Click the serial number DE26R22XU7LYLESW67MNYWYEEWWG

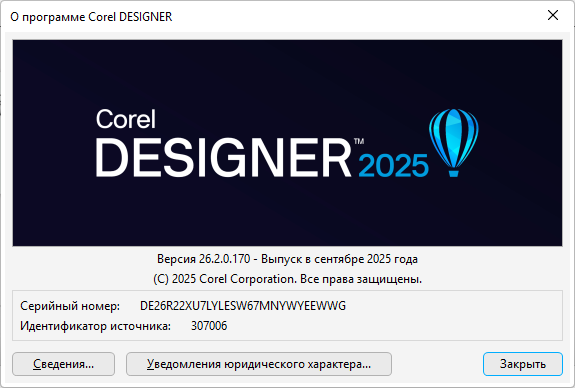243,306
